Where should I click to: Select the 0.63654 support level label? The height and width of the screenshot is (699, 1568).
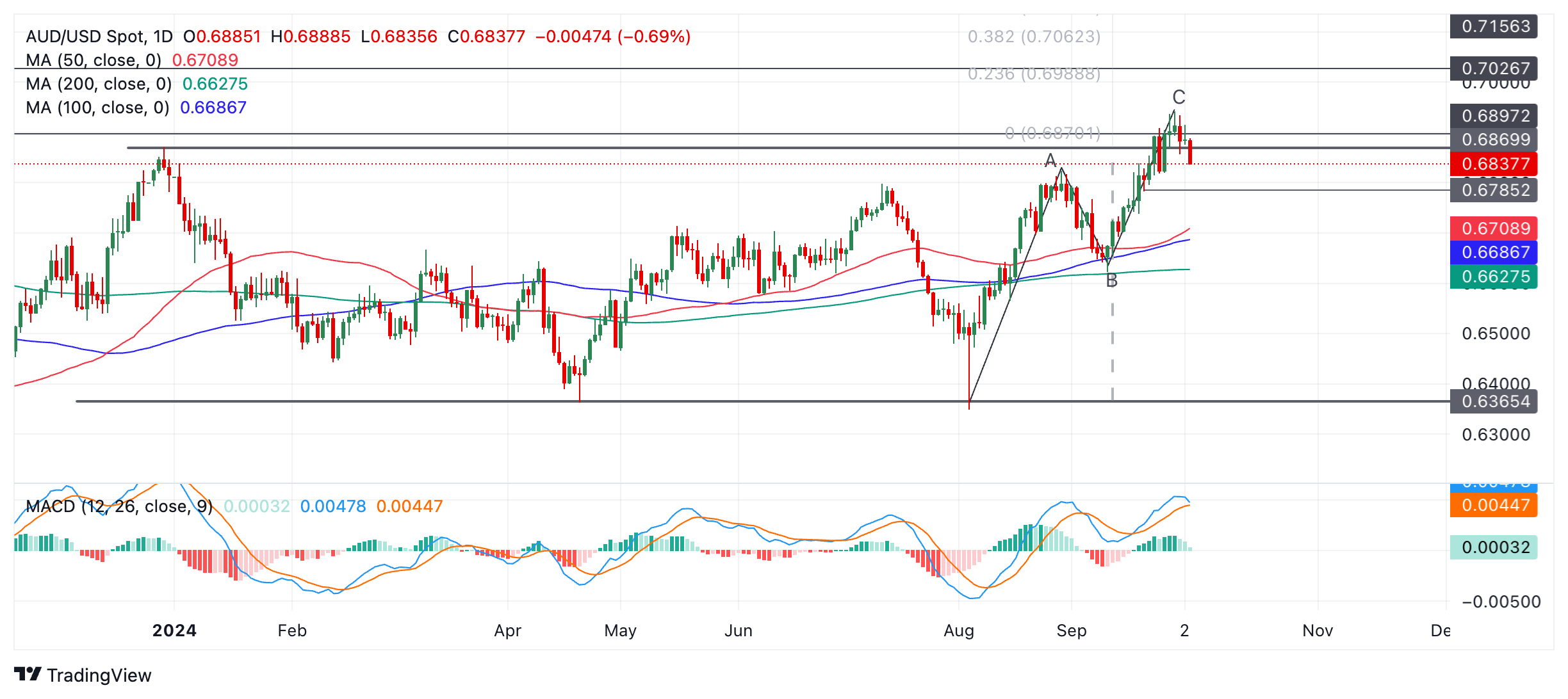tap(1494, 401)
